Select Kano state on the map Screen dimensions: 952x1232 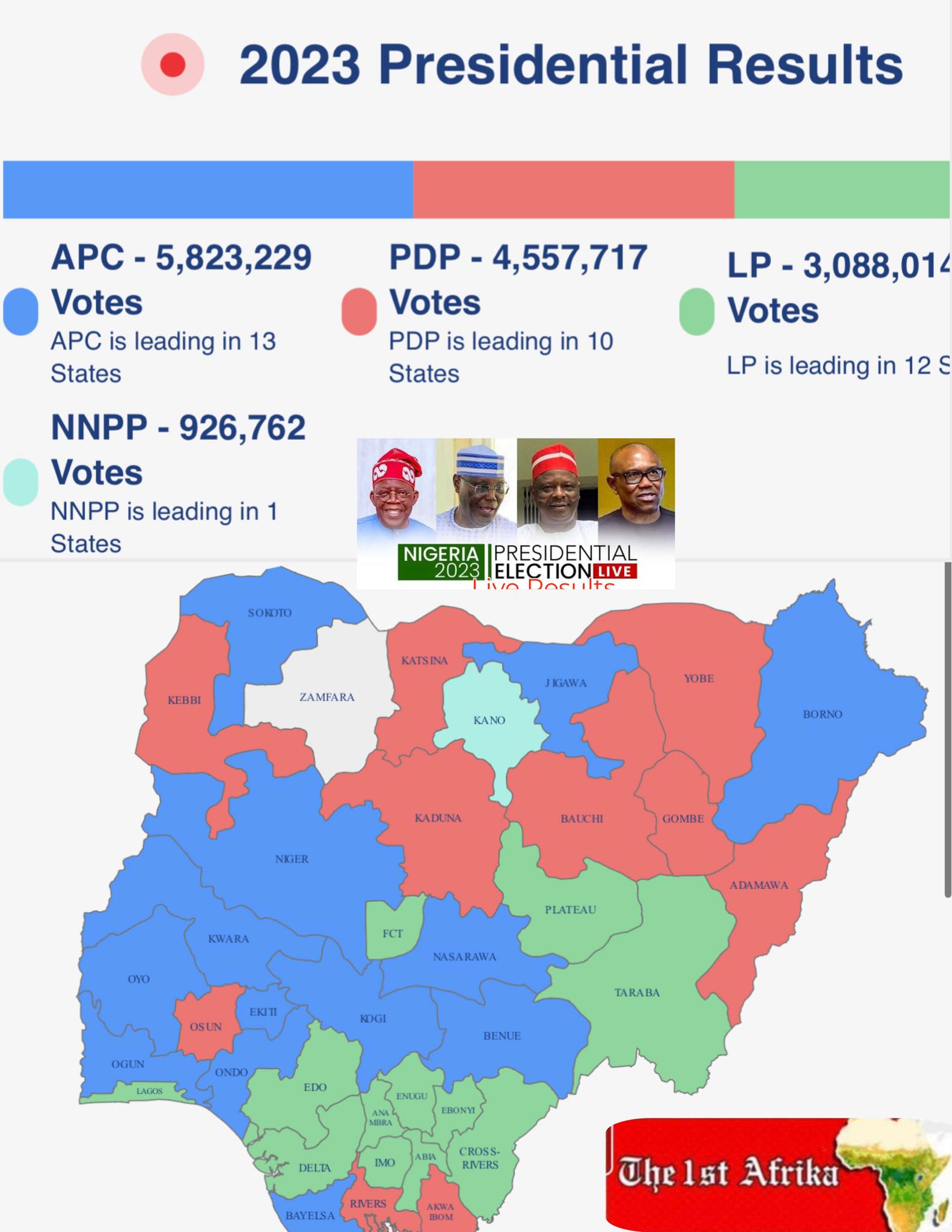pyautogui.click(x=490, y=720)
